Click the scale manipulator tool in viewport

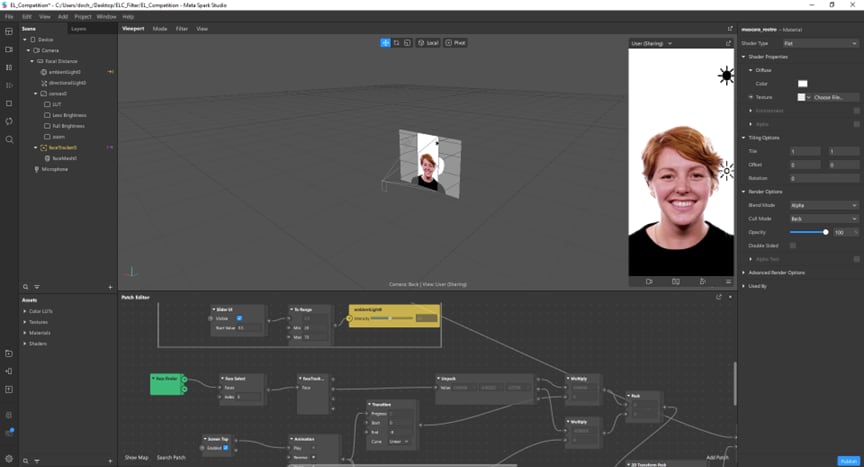click(x=408, y=43)
